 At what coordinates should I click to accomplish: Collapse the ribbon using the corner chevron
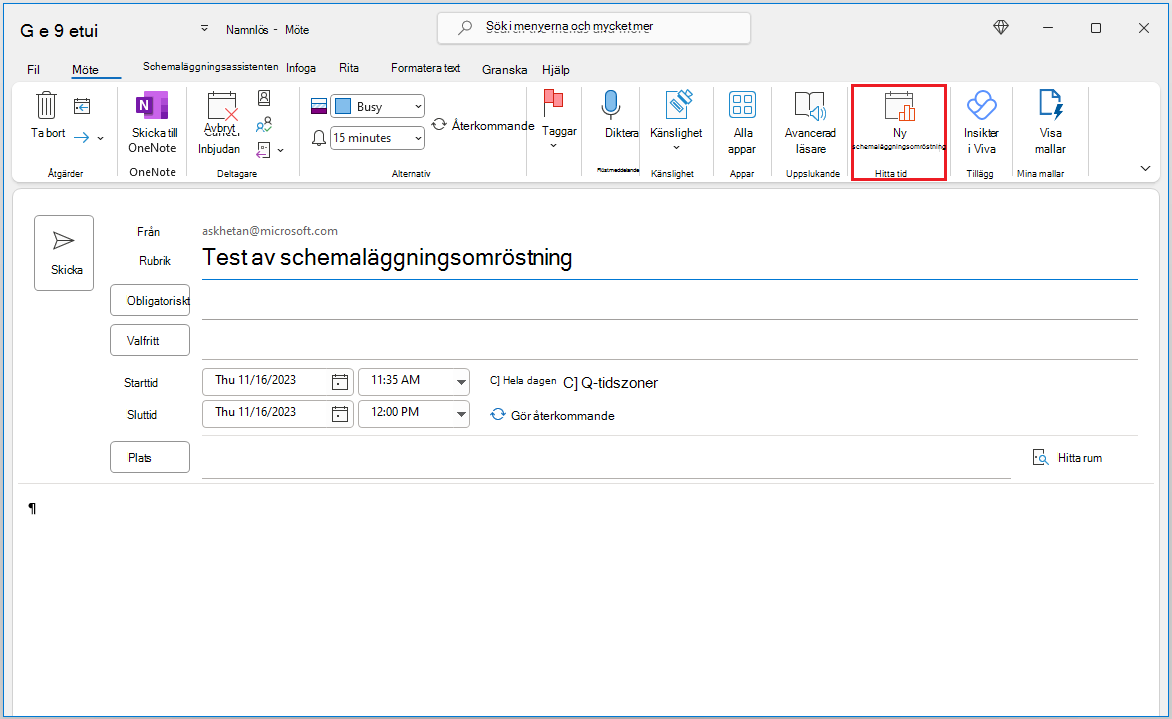pos(1145,168)
